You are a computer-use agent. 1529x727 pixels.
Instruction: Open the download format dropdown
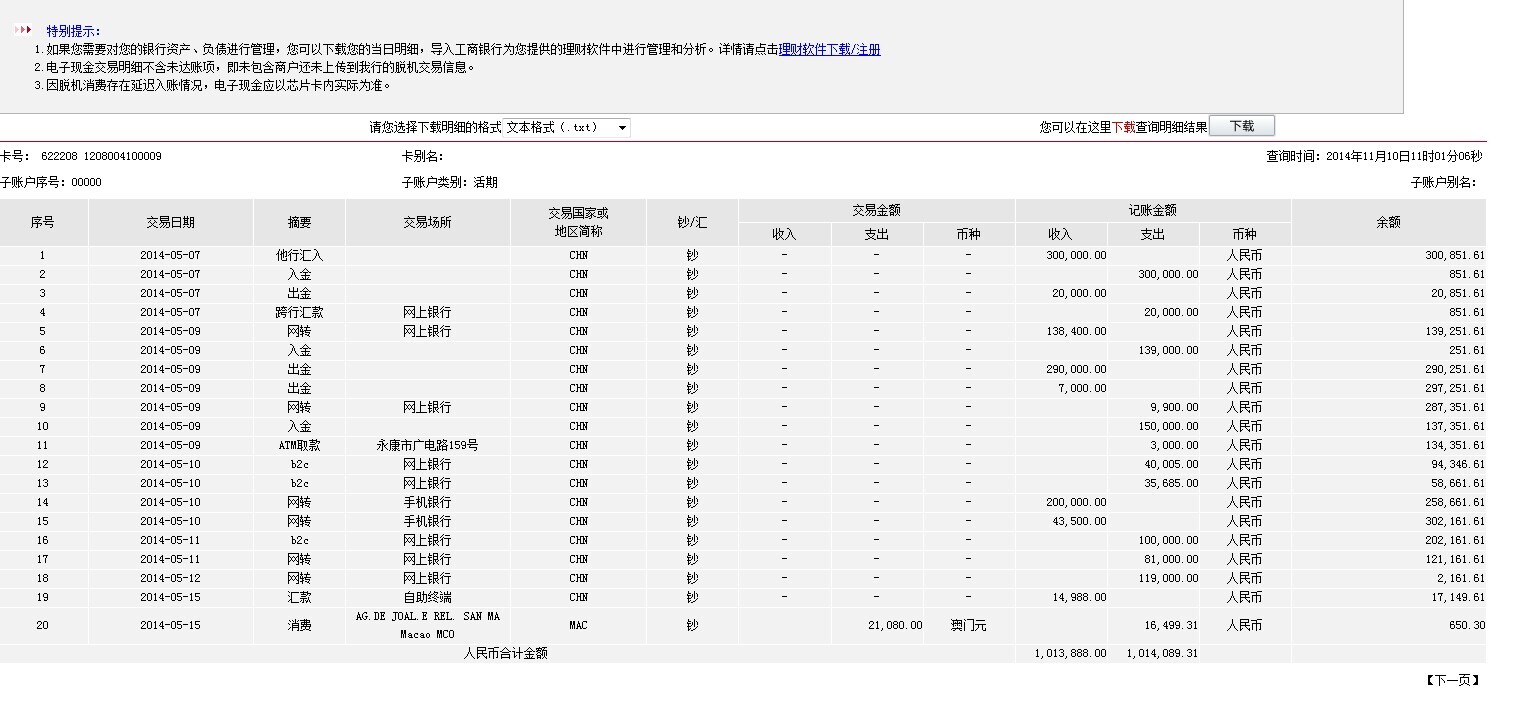tap(567, 128)
